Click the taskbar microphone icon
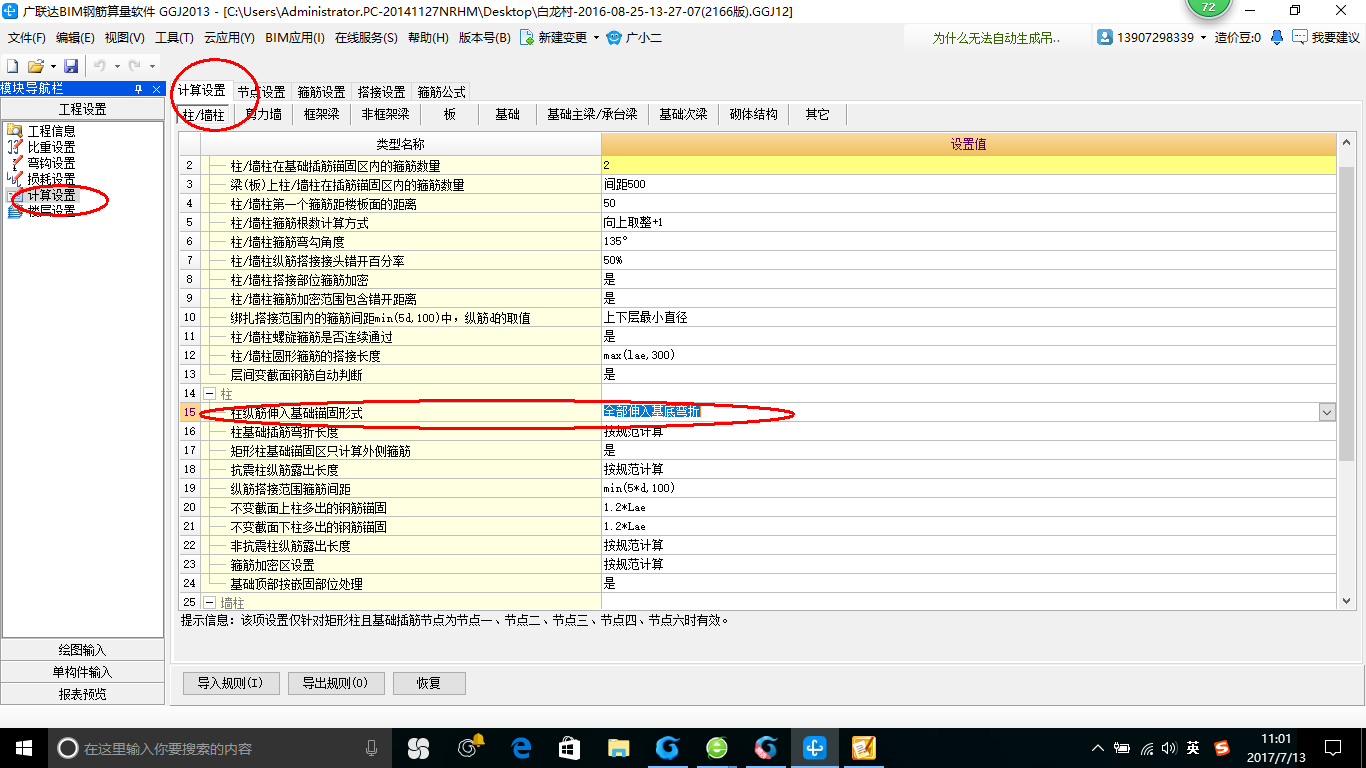 [x=372, y=748]
